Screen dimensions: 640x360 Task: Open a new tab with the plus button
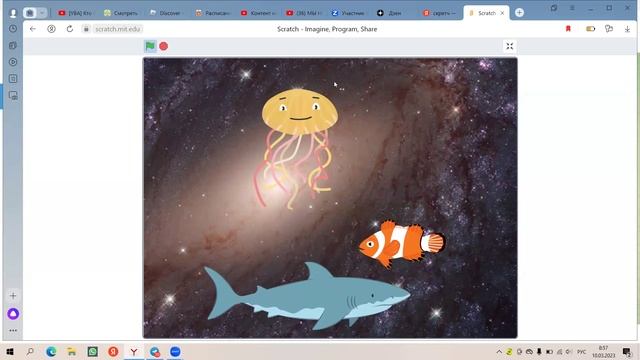pyautogui.click(x=519, y=13)
